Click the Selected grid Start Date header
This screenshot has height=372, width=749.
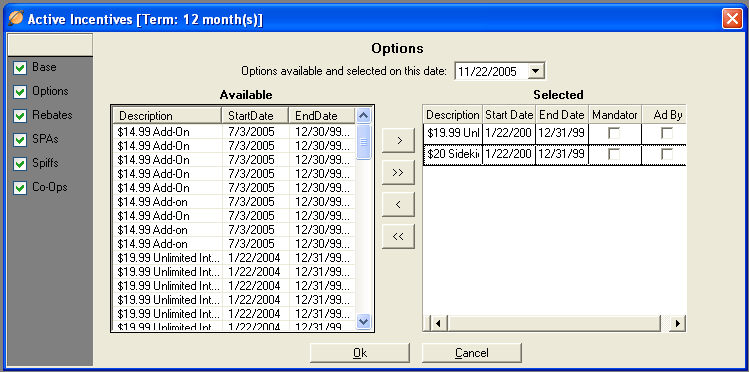point(509,115)
